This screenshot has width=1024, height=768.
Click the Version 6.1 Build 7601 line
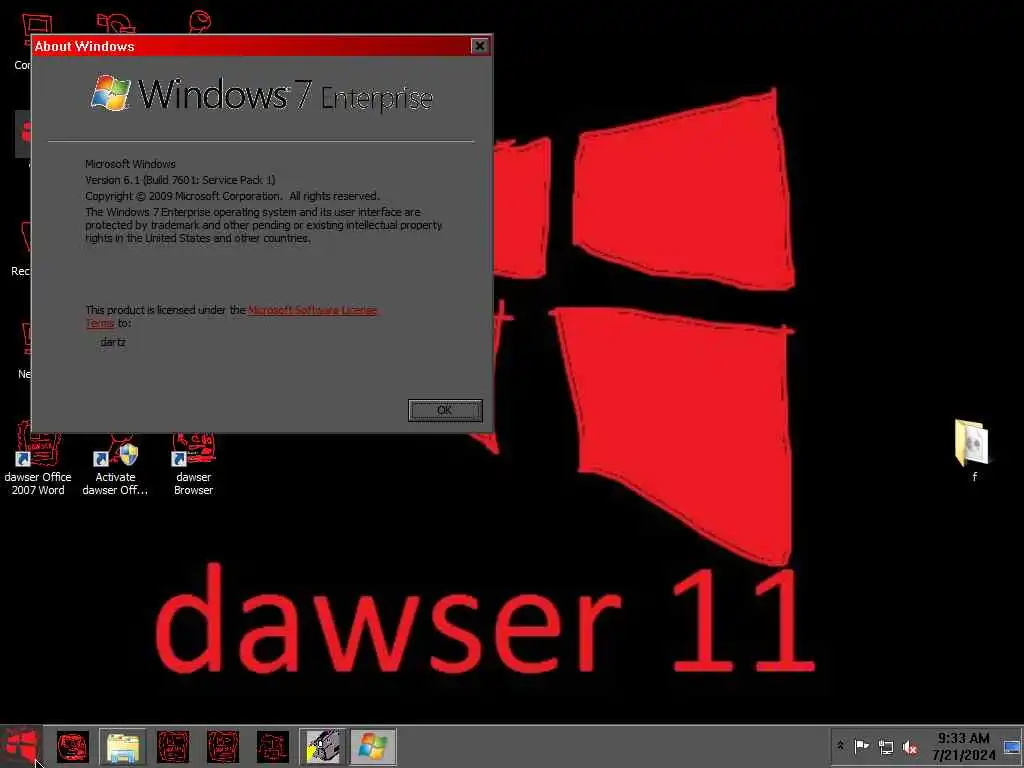click(x=180, y=180)
